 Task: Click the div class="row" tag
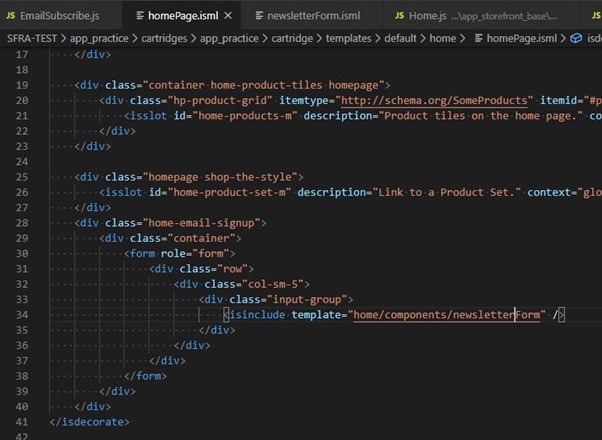[202, 269]
